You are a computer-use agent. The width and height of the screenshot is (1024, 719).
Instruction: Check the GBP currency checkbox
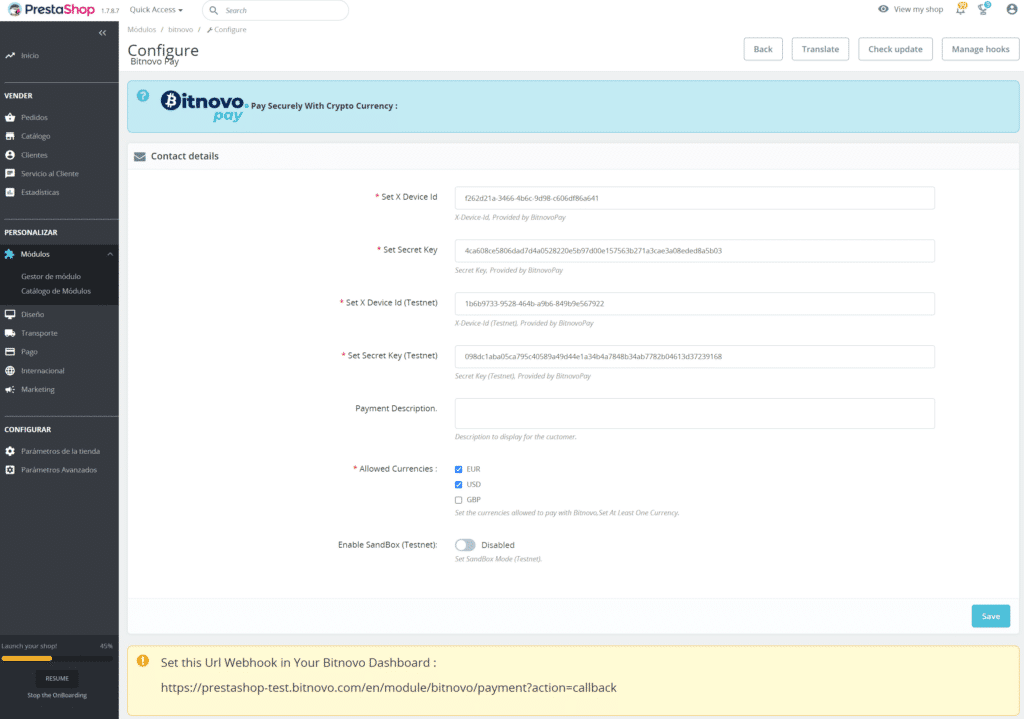point(459,499)
